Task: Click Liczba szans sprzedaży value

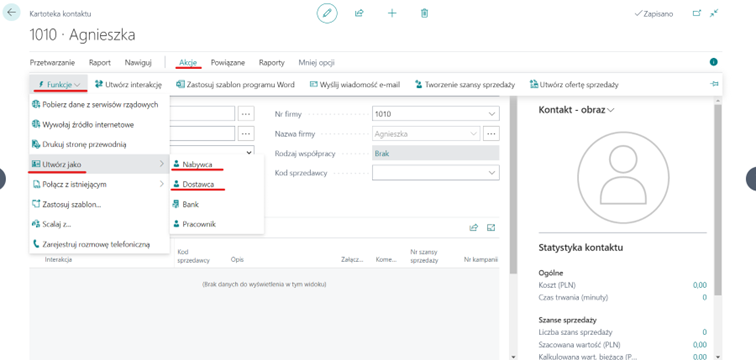Action: pyautogui.click(x=704, y=332)
